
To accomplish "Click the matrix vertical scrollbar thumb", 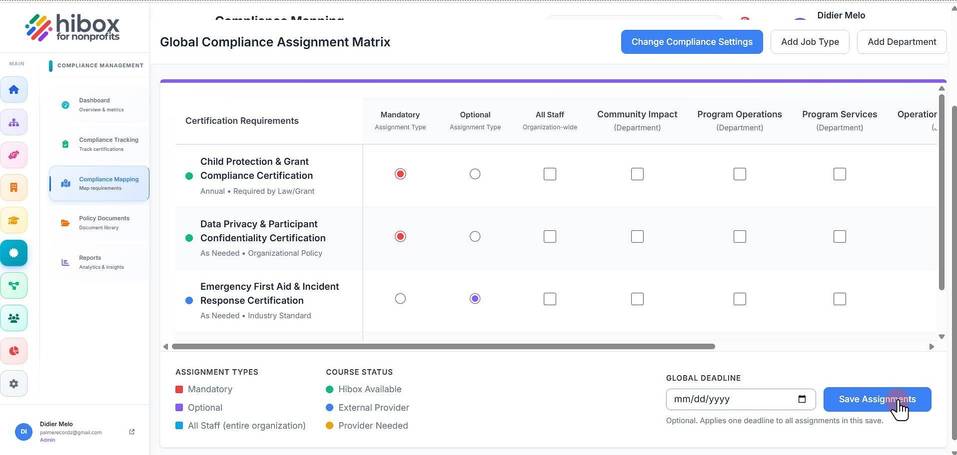I will coord(942,192).
